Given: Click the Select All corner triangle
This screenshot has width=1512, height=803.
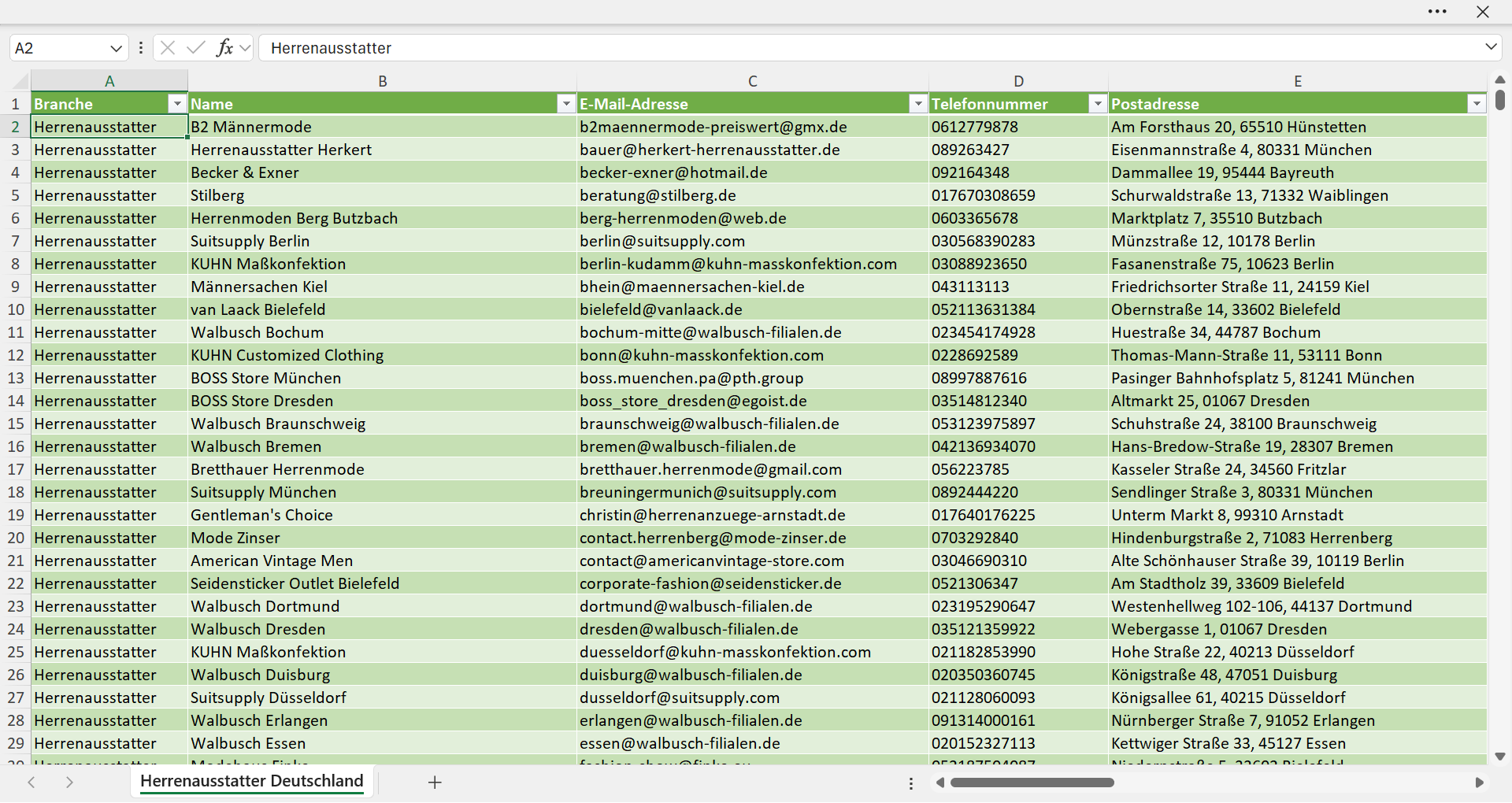Looking at the screenshot, I should coord(20,81).
